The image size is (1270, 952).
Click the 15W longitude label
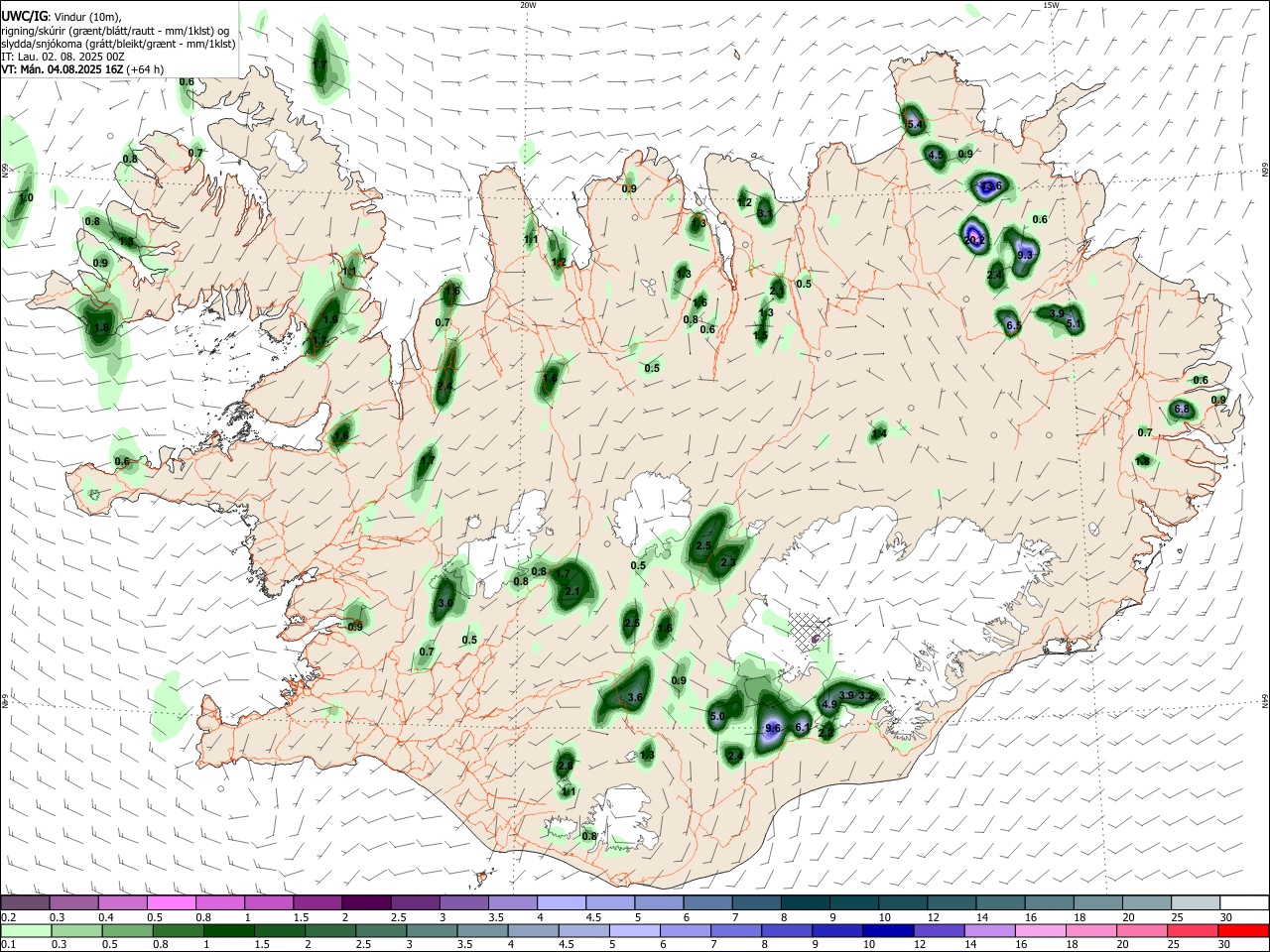click(x=1051, y=5)
